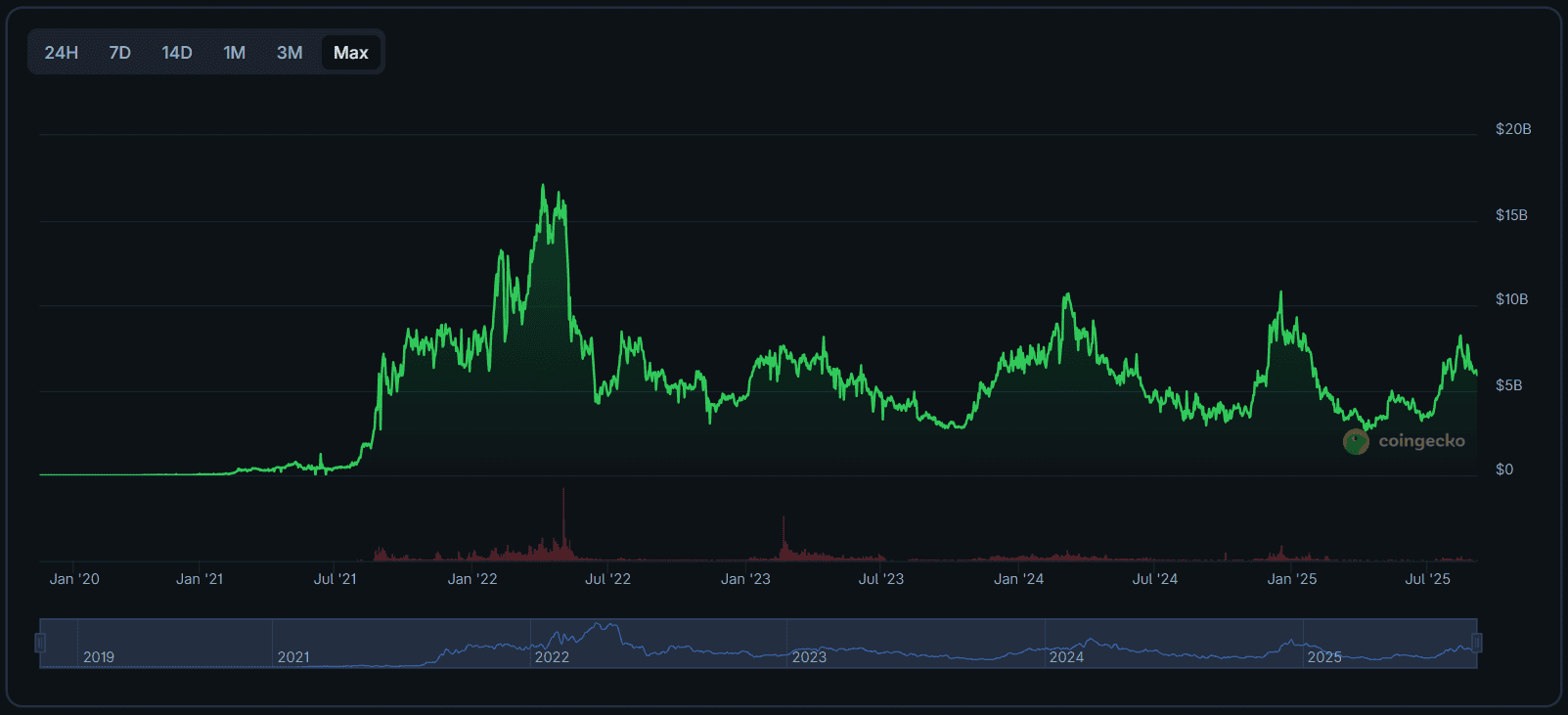The height and width of the screenshot is (715, 1568).
Task: Click the 2021 marker in navigator
Action: (x=293, y=657)
